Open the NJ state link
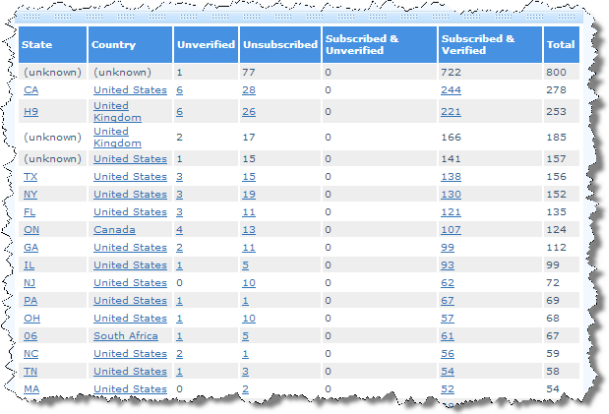 coord(30,283)
